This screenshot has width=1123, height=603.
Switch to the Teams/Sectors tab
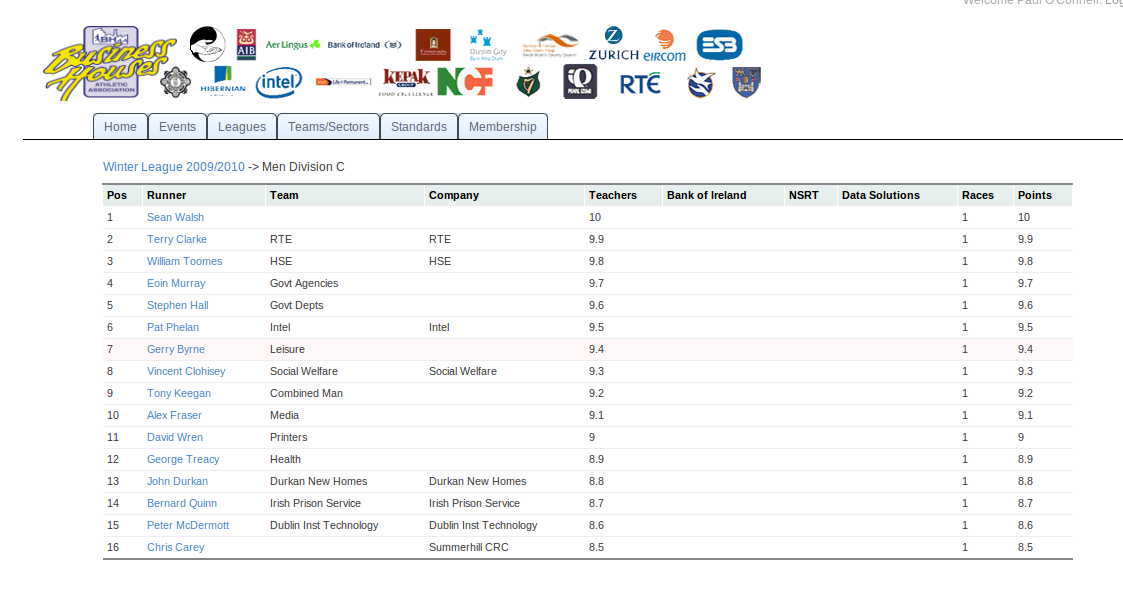329,127
